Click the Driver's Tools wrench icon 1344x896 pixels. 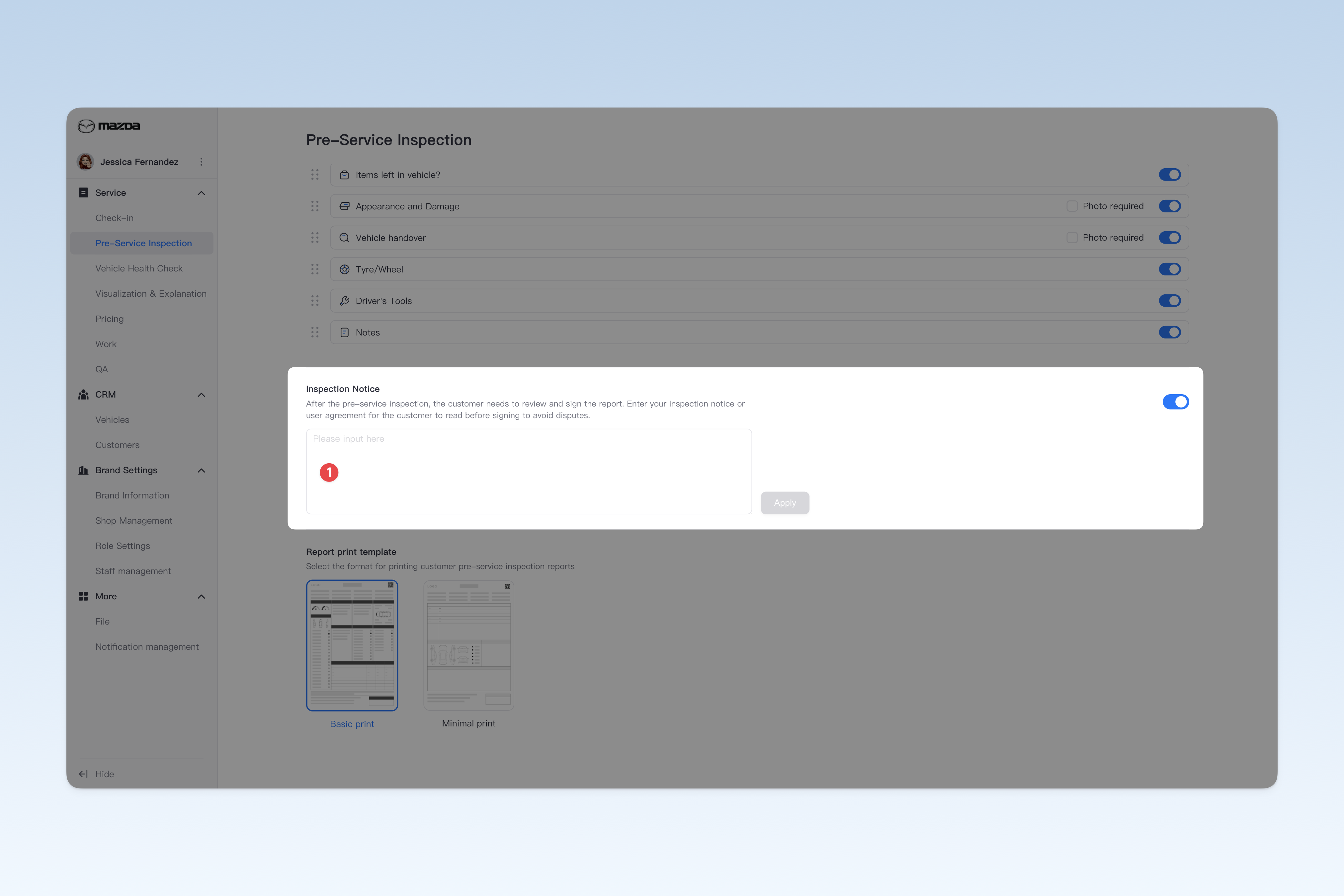[x=344, y=301]
